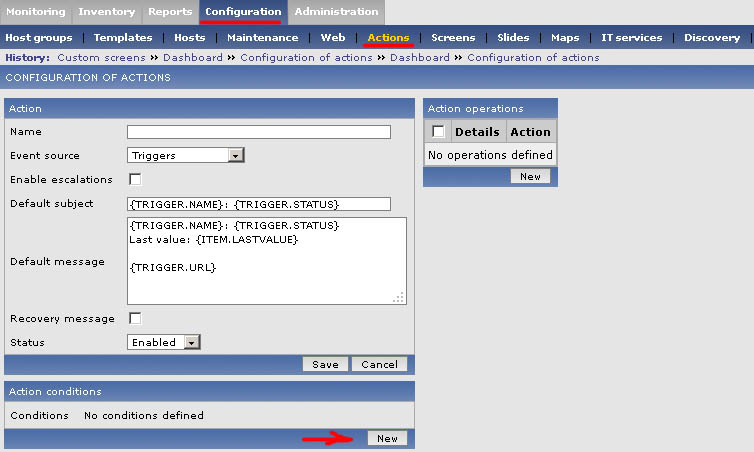This screenshot has height=452, width=754.
Task: Open the Discovery submenu
Action: click(x=712, y=38)
